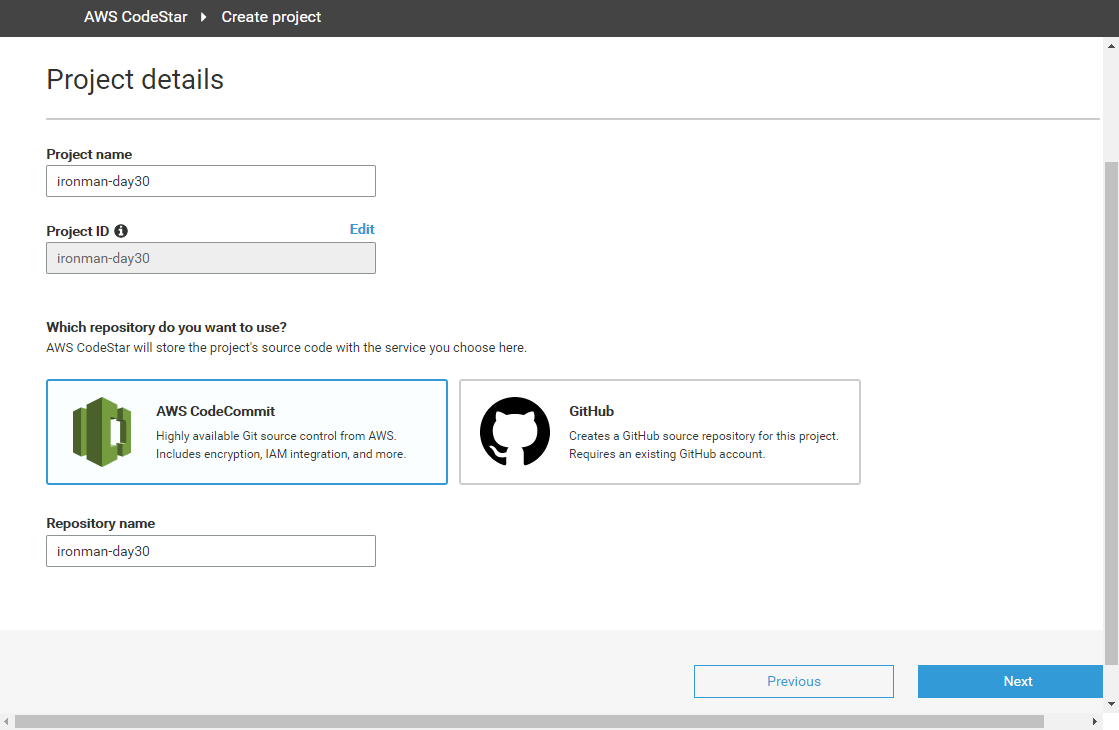This screenshot has width=1119, height=730.
Task: Click the Project name label
Action: pos(89,154)
